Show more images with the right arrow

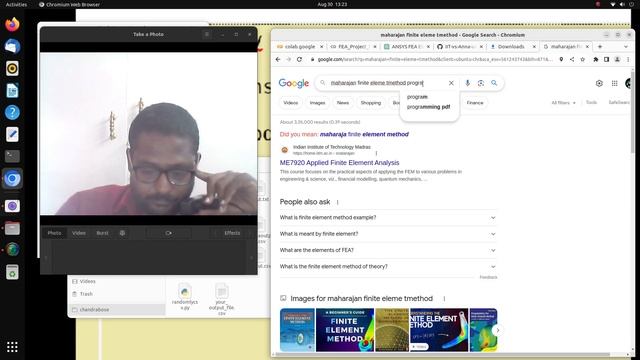(497, 330)
